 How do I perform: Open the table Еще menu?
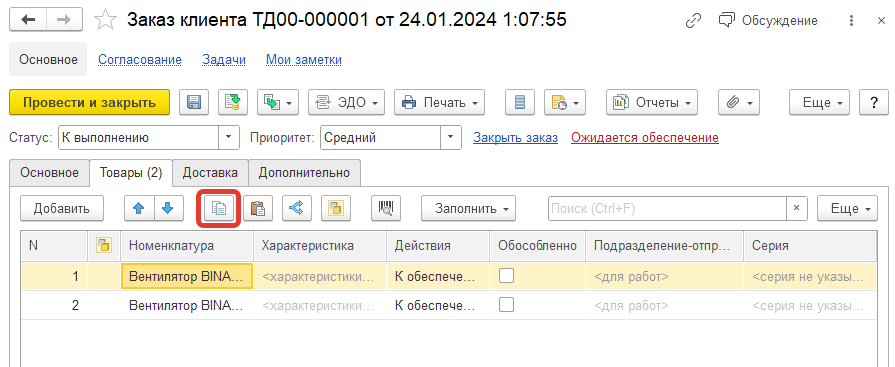[x=847, y=208]
